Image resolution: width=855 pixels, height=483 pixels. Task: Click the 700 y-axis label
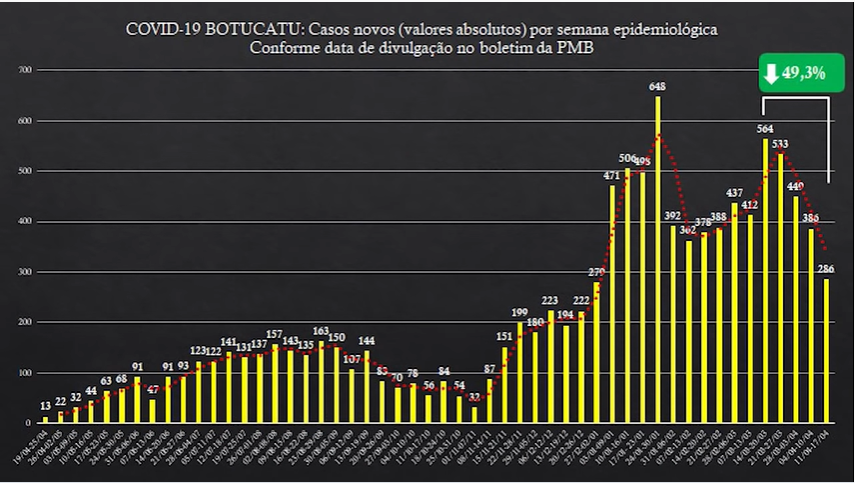25,71
